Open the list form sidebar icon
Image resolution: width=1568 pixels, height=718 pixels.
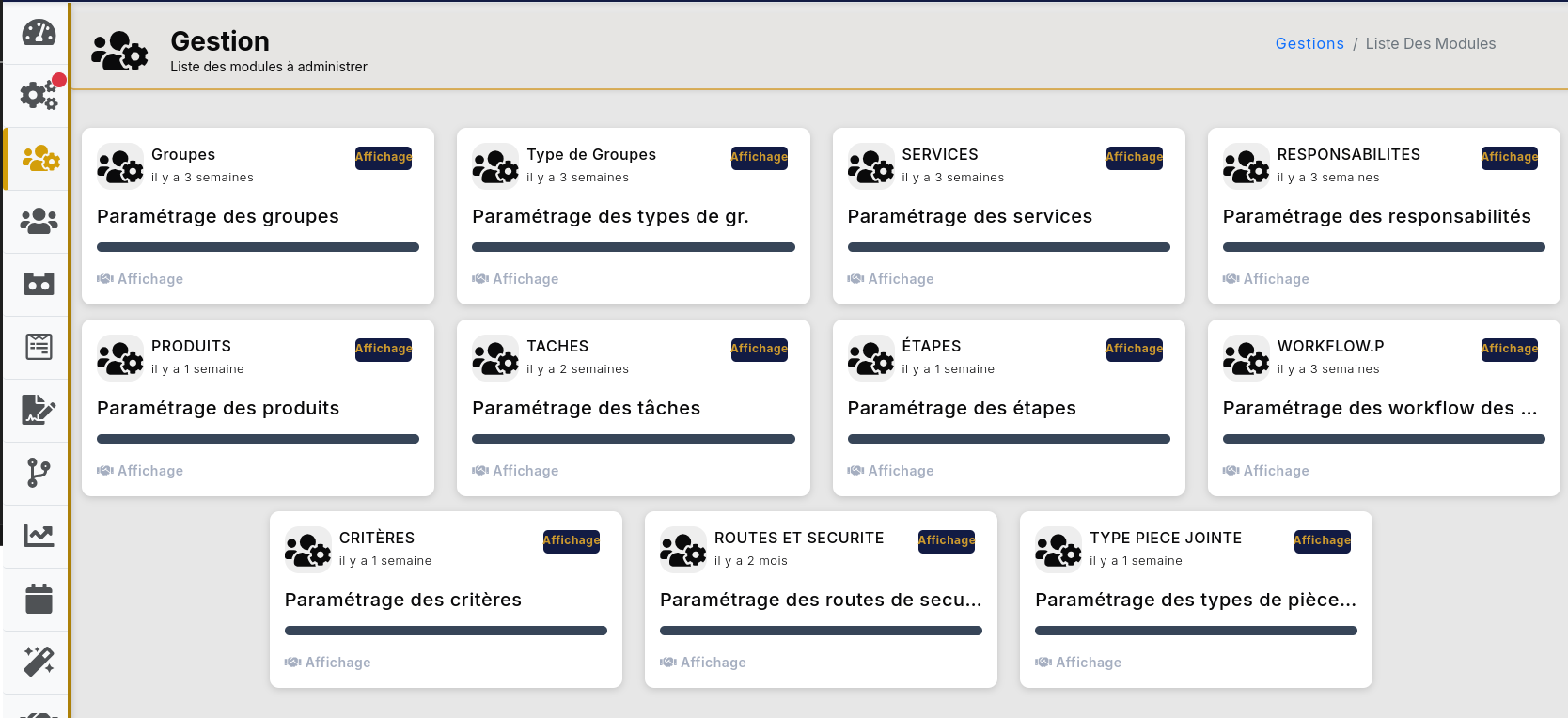(39, 347)
